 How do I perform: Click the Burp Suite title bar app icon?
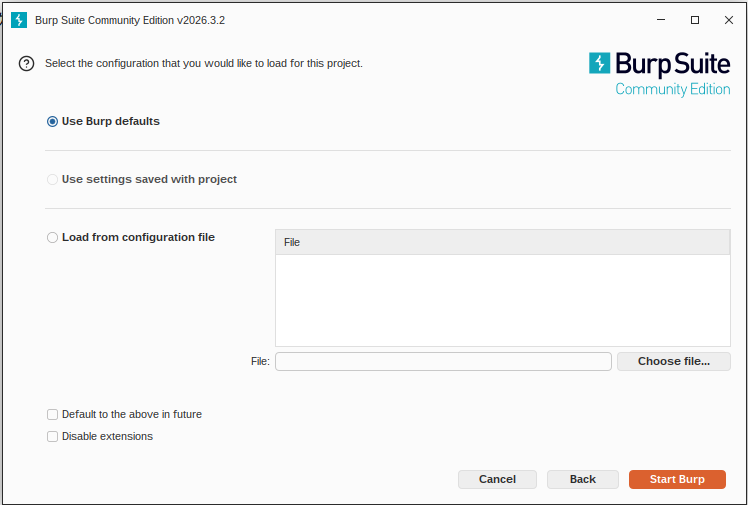(19, 20)
